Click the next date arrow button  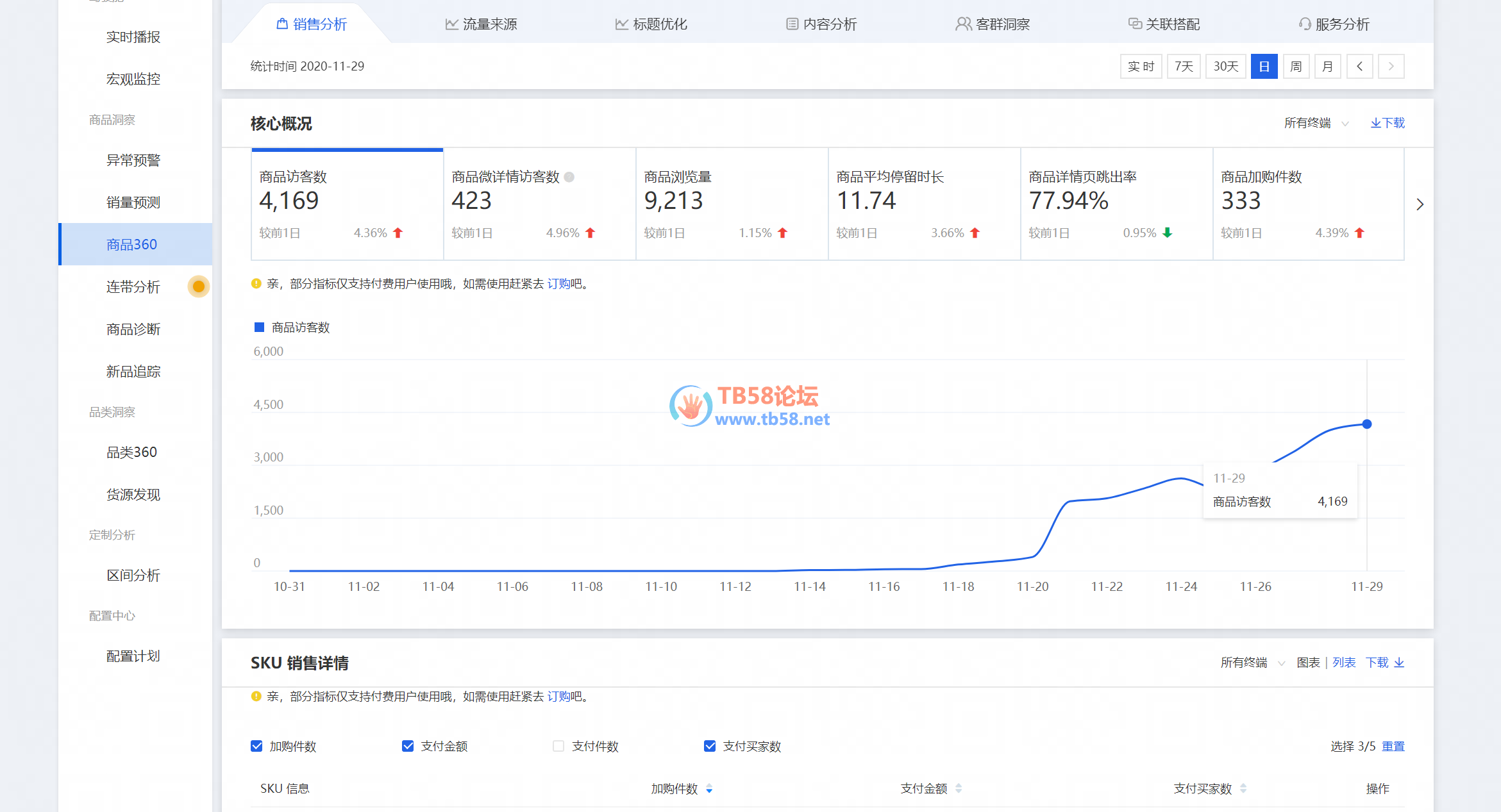(1391, 67)
